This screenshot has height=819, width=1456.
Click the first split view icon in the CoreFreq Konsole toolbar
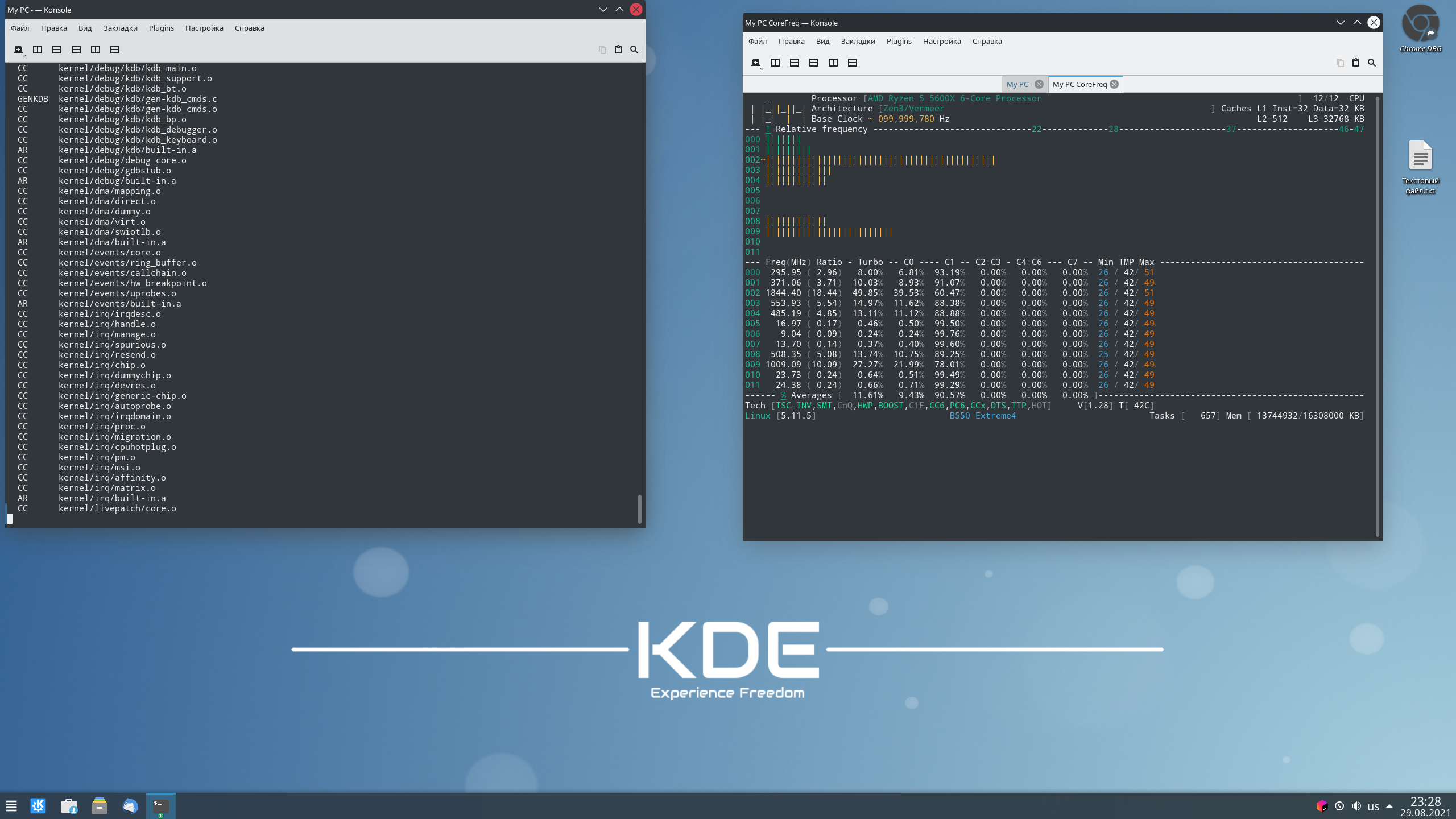click(775, 63)
